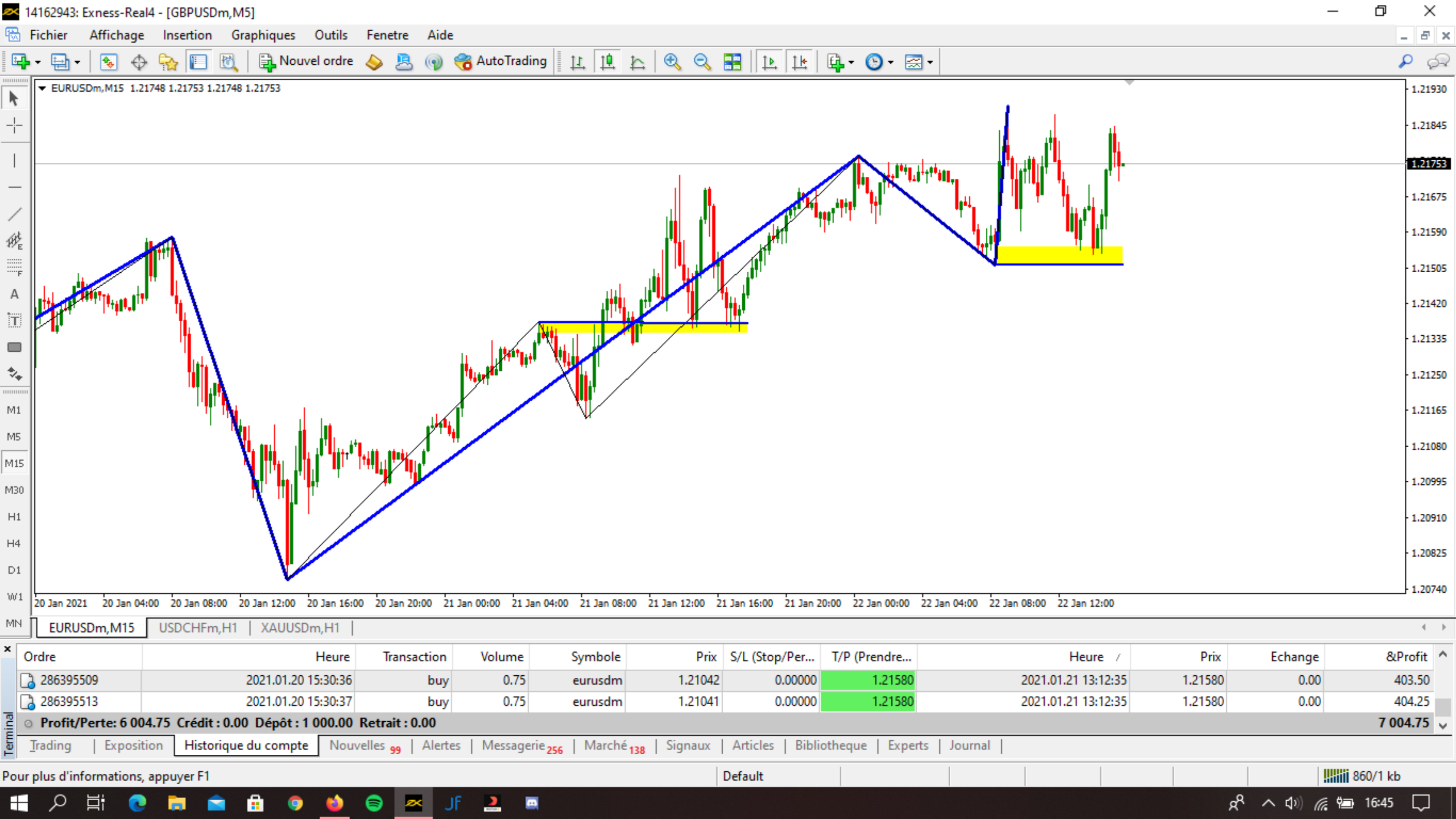
Task: Pick the text label tool
Action: (14, 321)
